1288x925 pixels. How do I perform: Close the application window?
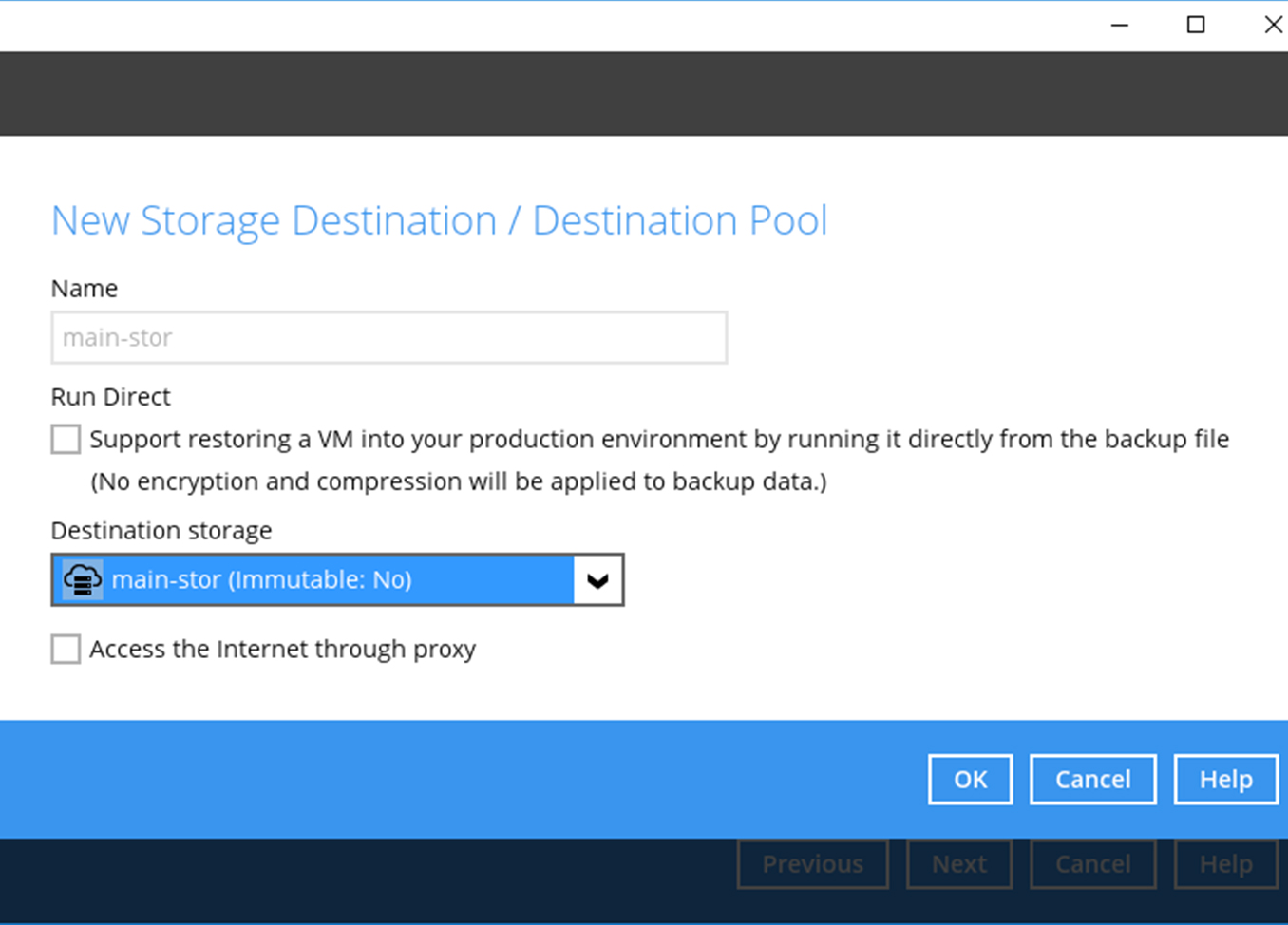click(1273, 25)
